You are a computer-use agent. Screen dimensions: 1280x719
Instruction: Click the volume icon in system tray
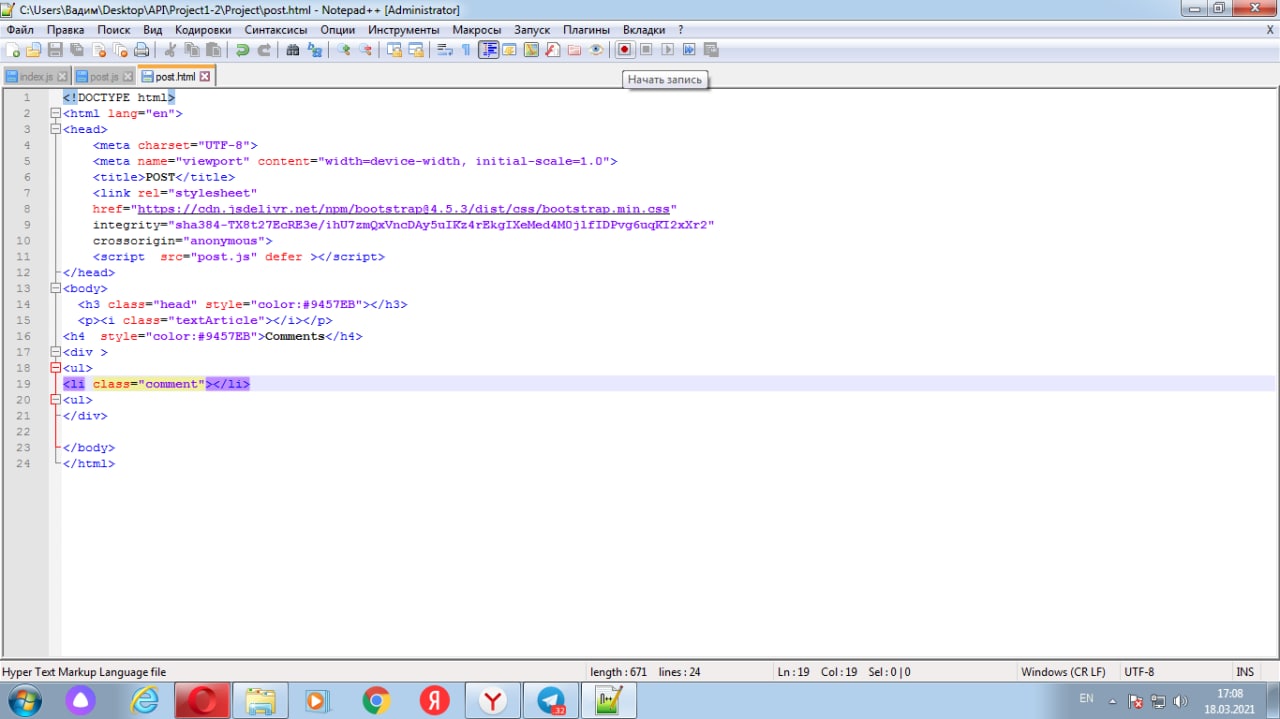[x=1181, y=701]
